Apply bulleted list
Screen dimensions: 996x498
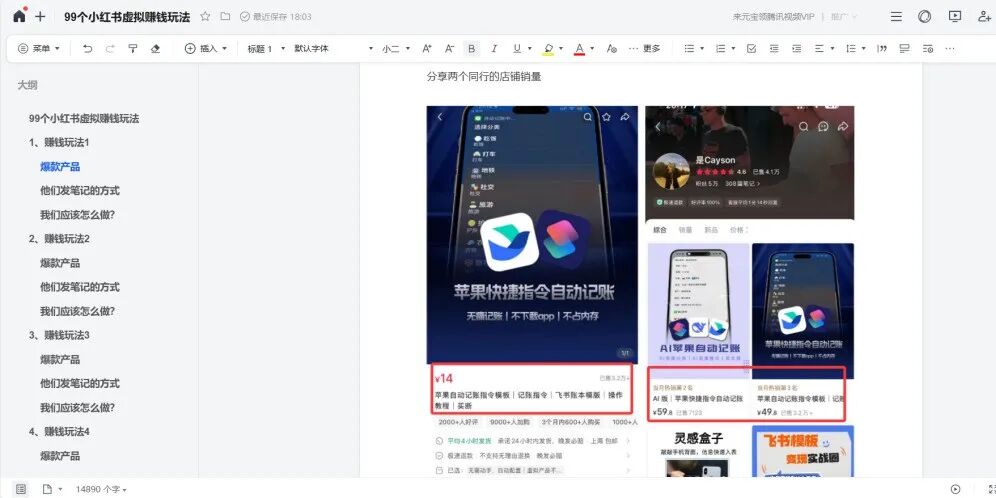tap(689, 48)
